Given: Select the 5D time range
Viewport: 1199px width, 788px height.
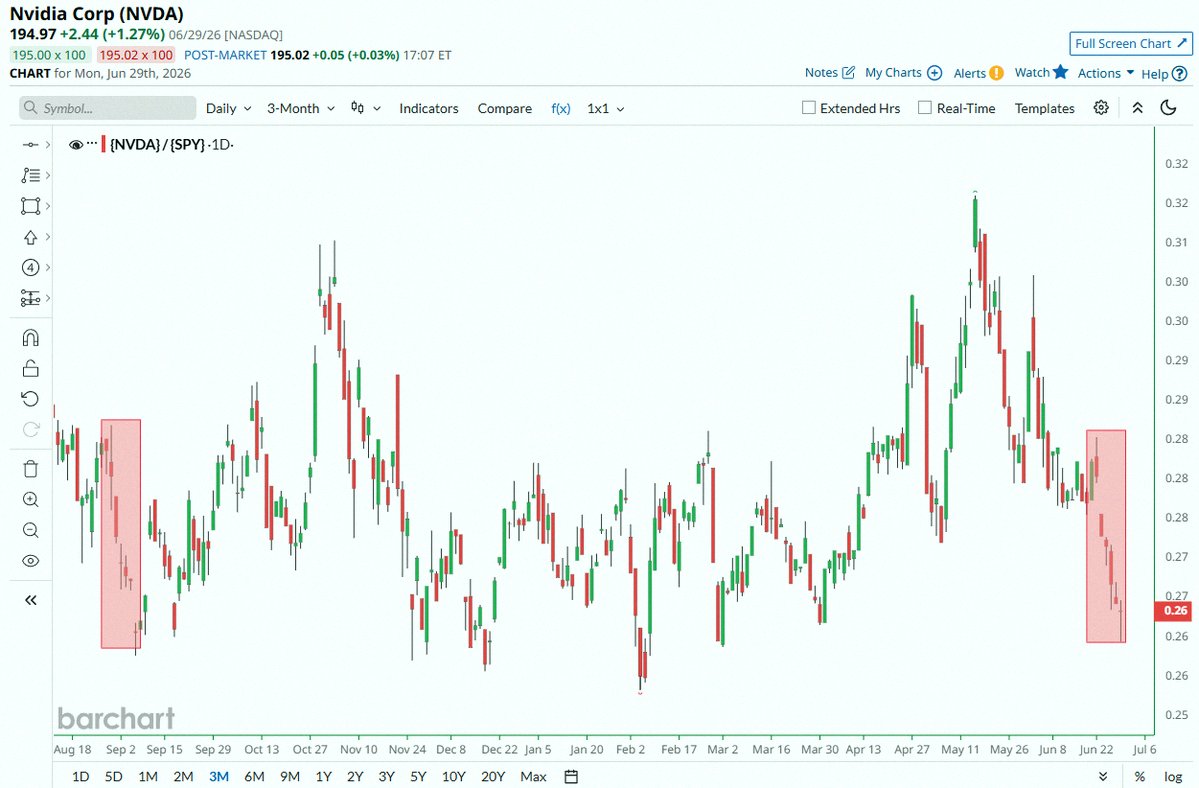Looking at the screenshot, I should click(x=113, y=777).
